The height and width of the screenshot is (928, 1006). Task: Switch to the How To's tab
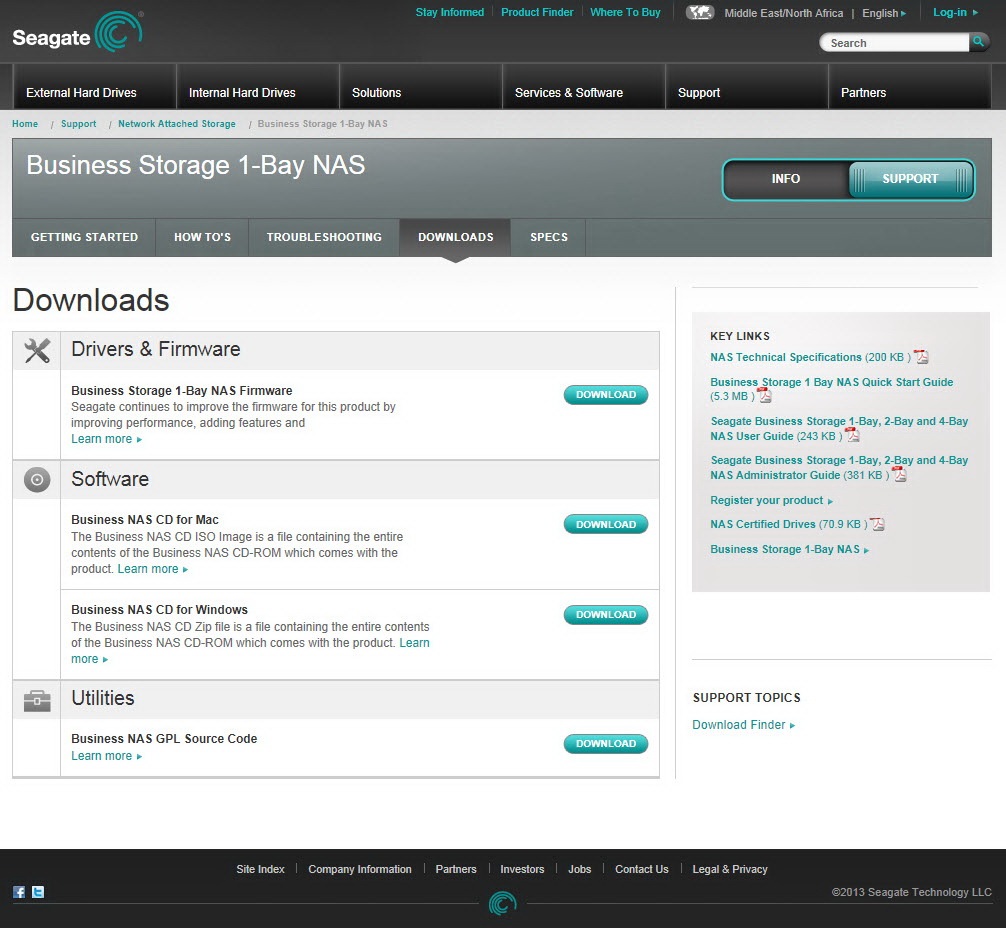point(202,237)
